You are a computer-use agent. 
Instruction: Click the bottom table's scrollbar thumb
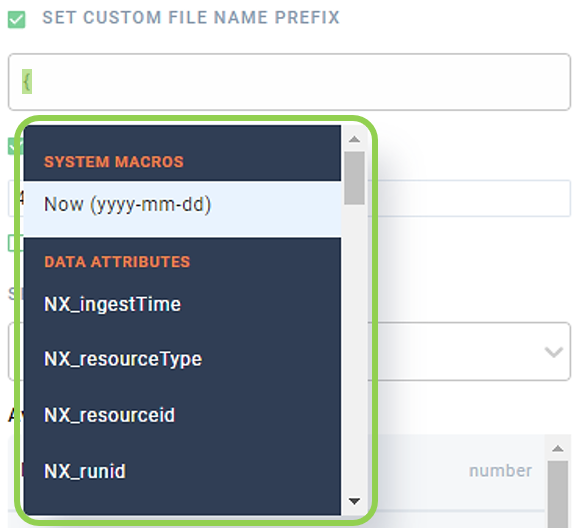coord(558,494)
